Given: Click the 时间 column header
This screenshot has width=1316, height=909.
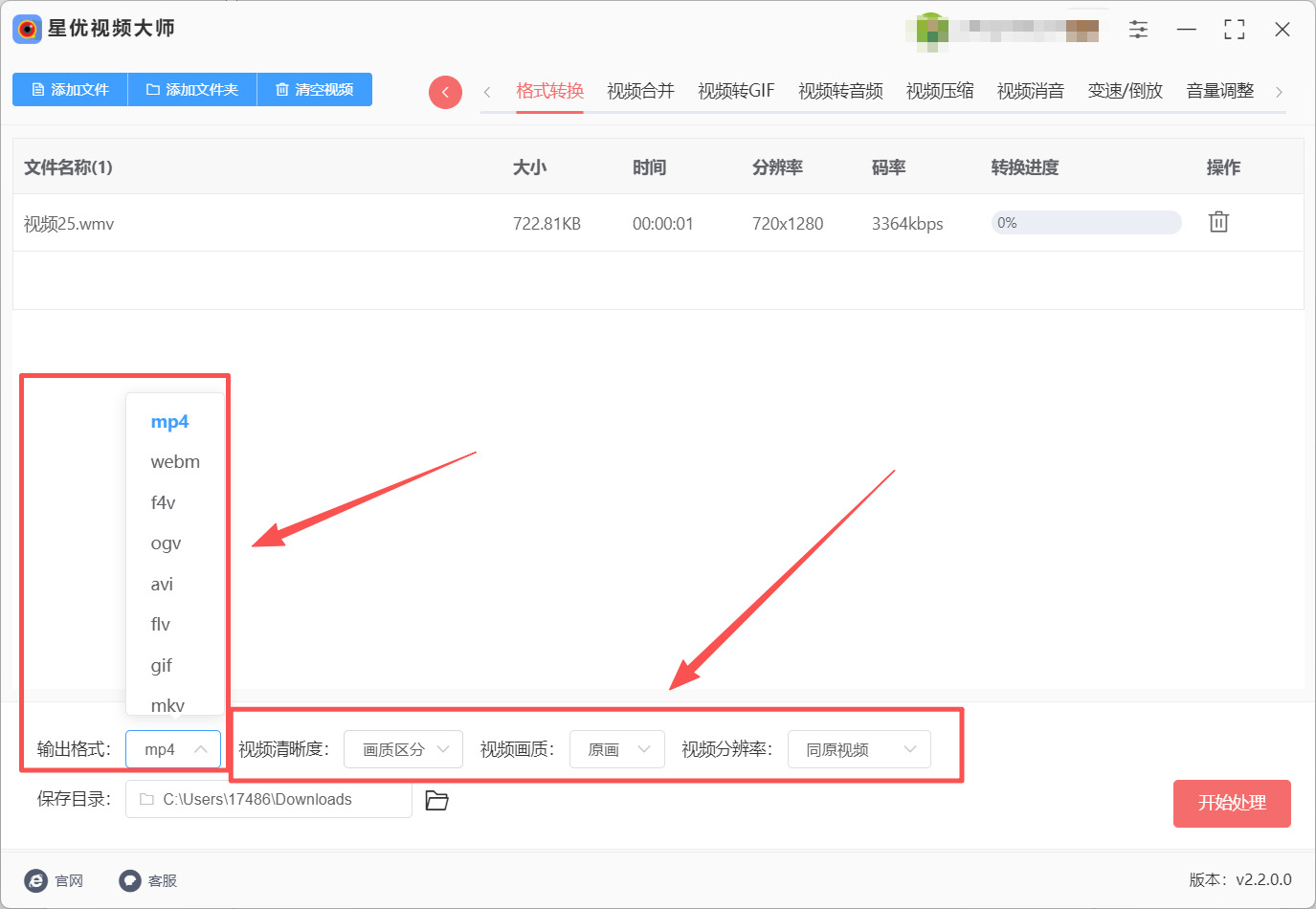Looking at the screenshot, I should point(649,167).
